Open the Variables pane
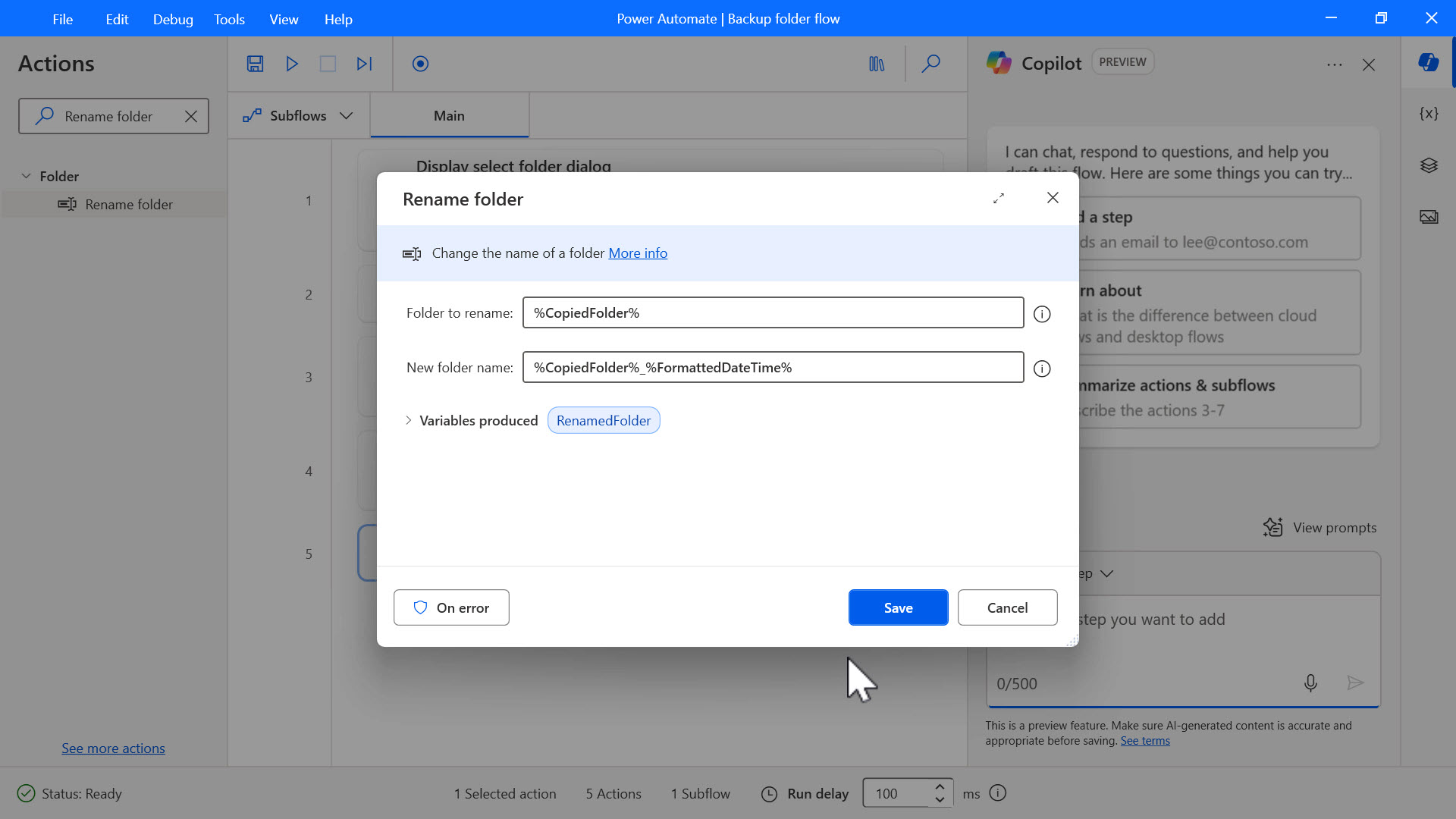1456x819 pixels. click(1429, 113)
